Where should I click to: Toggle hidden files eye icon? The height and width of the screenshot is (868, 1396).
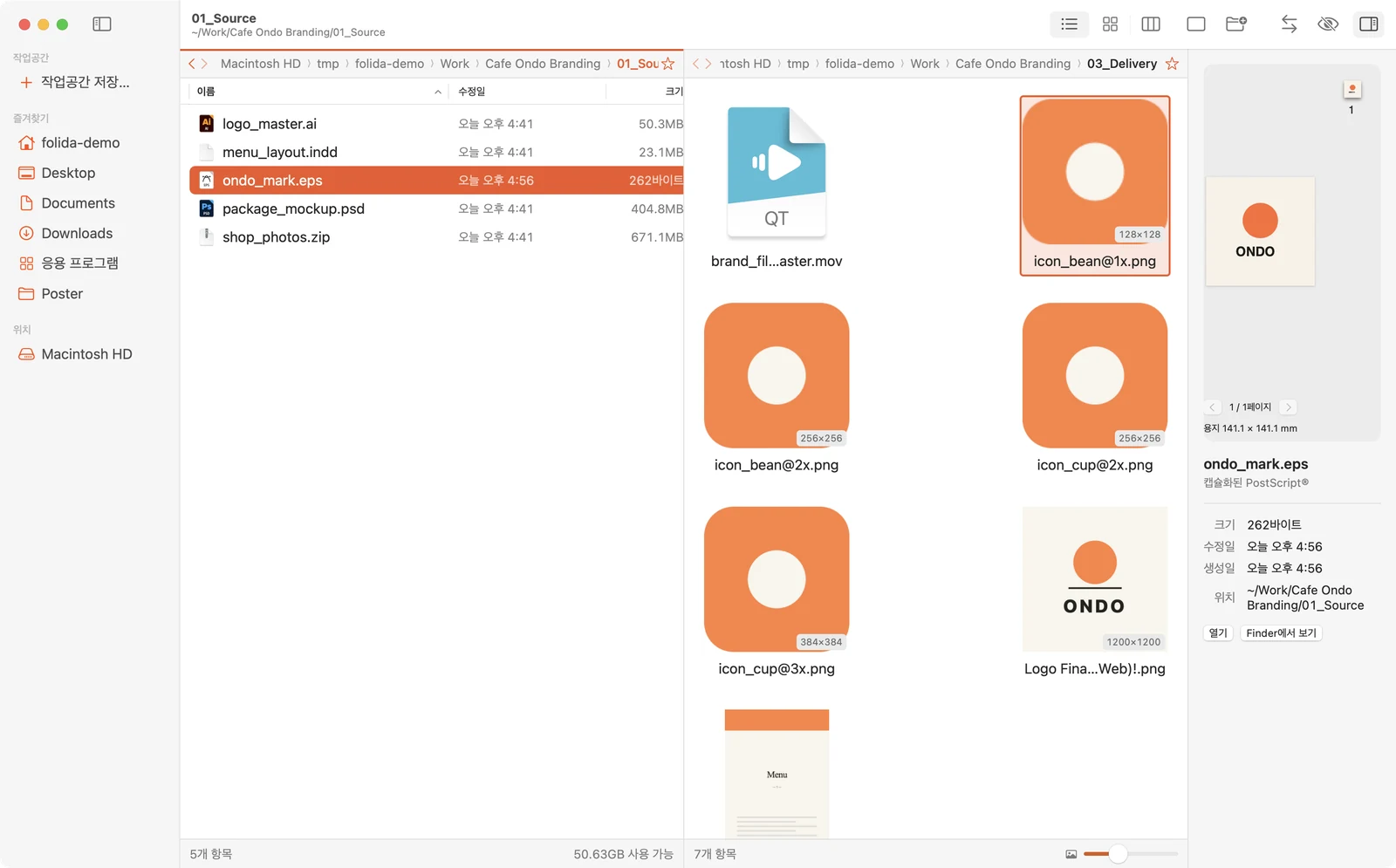1328,24
